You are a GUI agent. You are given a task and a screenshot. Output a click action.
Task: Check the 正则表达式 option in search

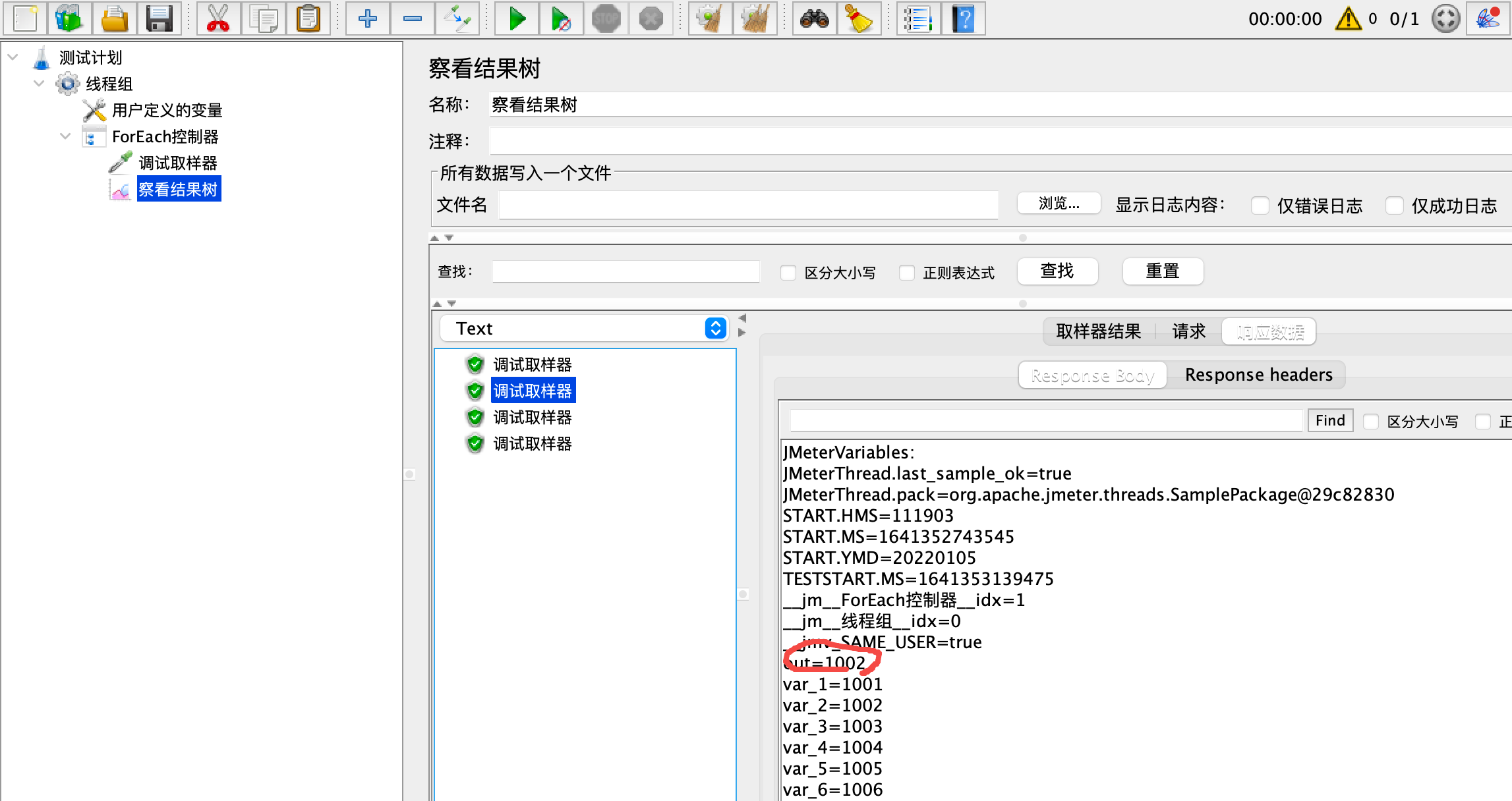(x=907, y=273)
